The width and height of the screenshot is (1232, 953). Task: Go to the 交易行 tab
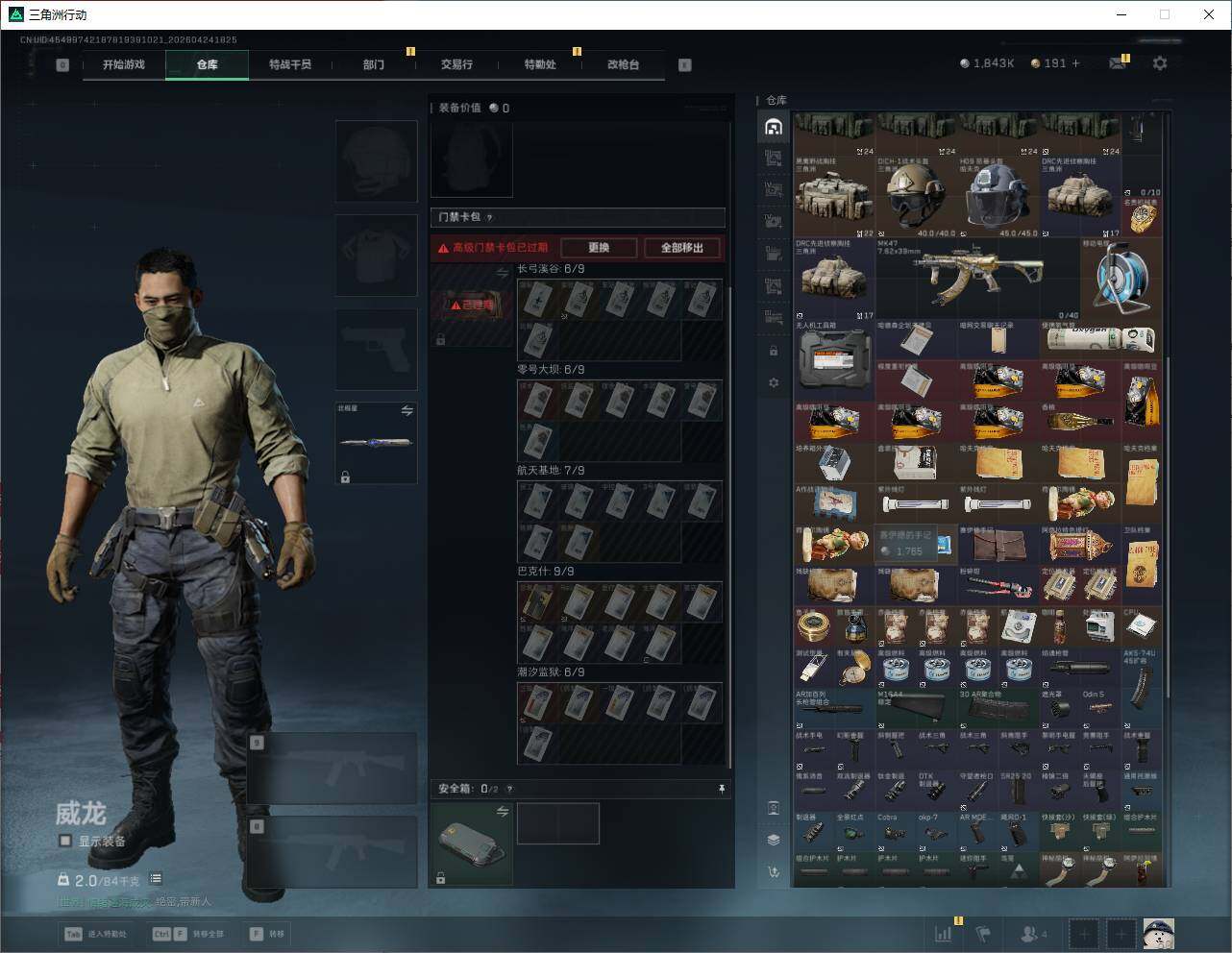coord(456,64)
